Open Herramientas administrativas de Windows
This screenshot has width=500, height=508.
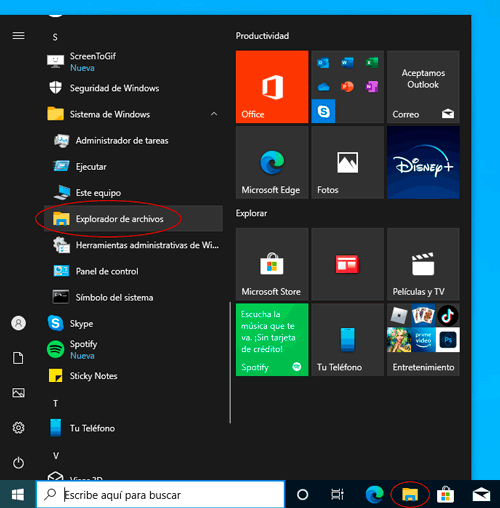(133, 245)
